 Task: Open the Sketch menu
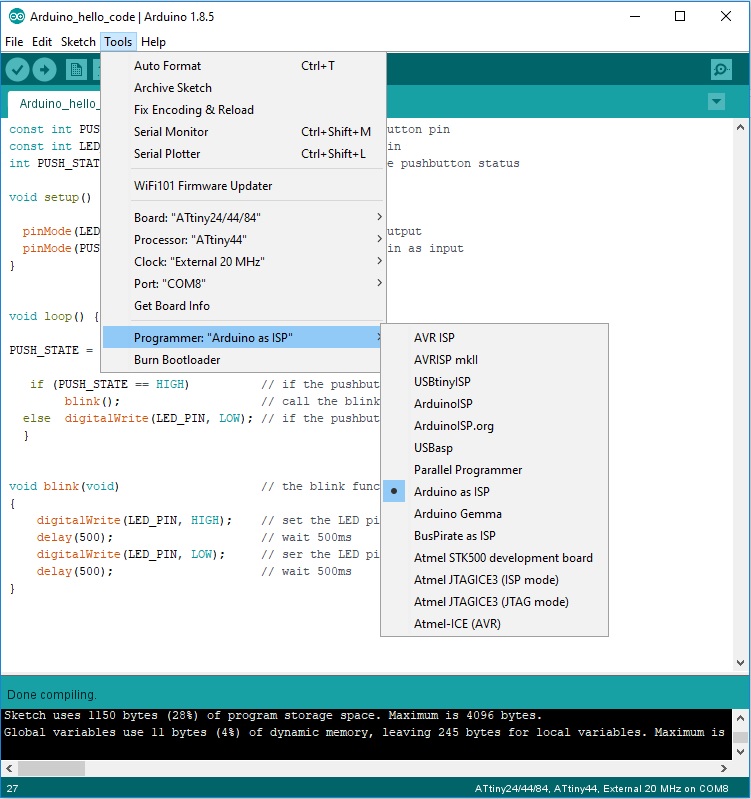[78, 42]
